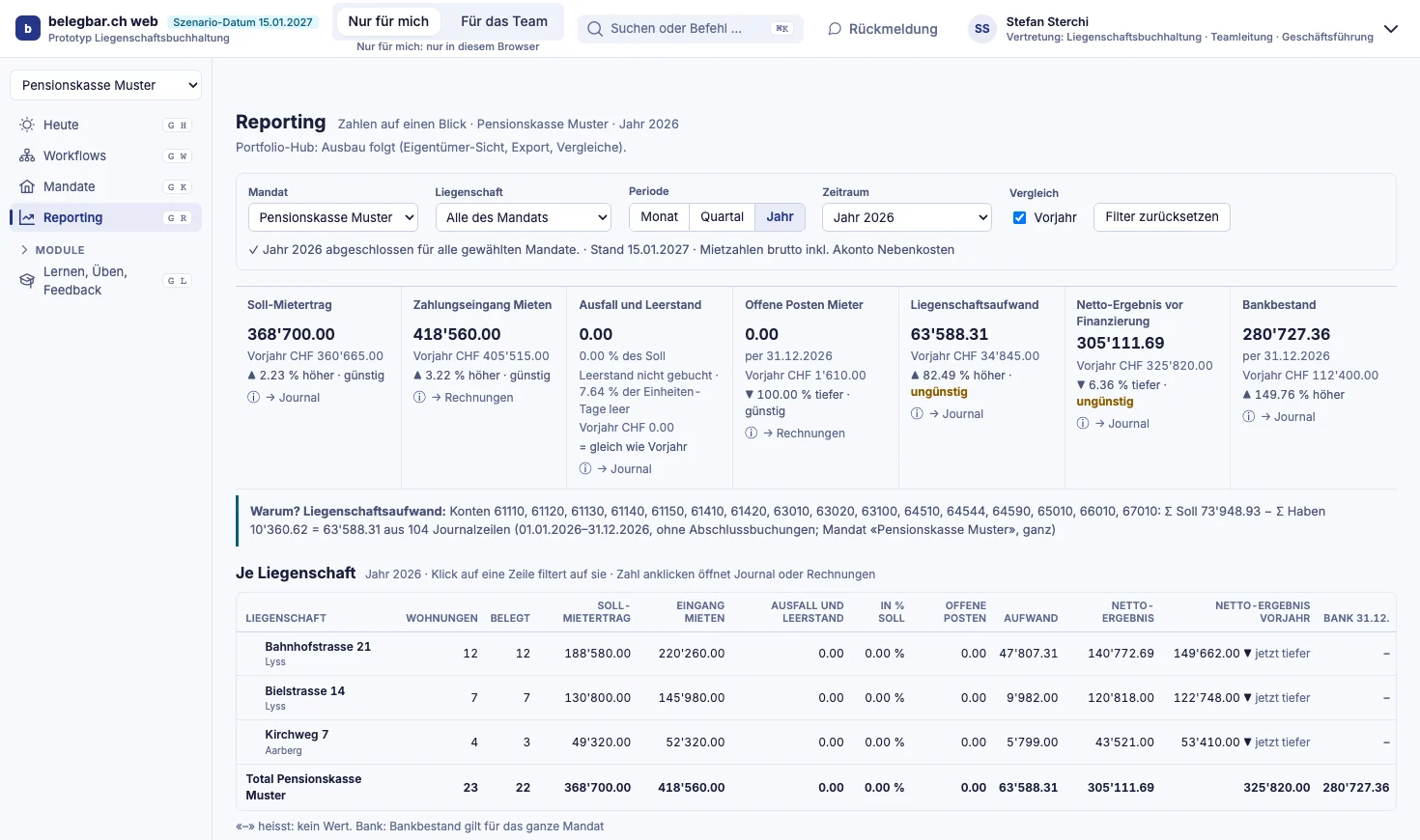The image size is (1420, 840).
Task: Show info for Bankbestand card
Action: click(1249, 417)
